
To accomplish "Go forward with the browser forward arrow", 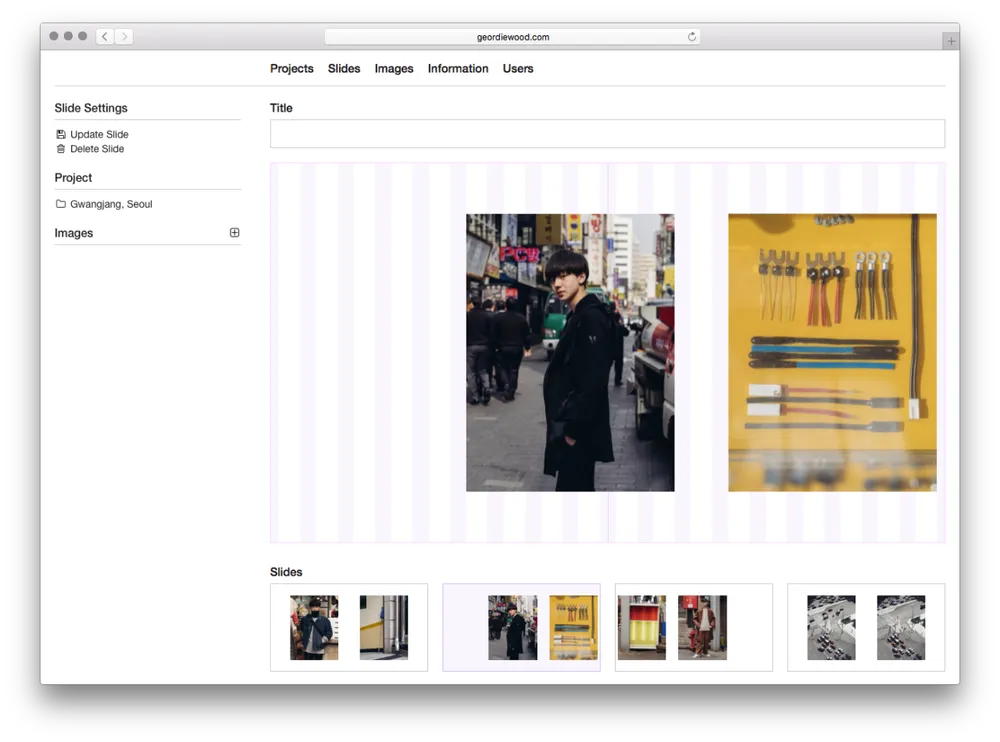I will pyautogui.click(x=124, y=36).
